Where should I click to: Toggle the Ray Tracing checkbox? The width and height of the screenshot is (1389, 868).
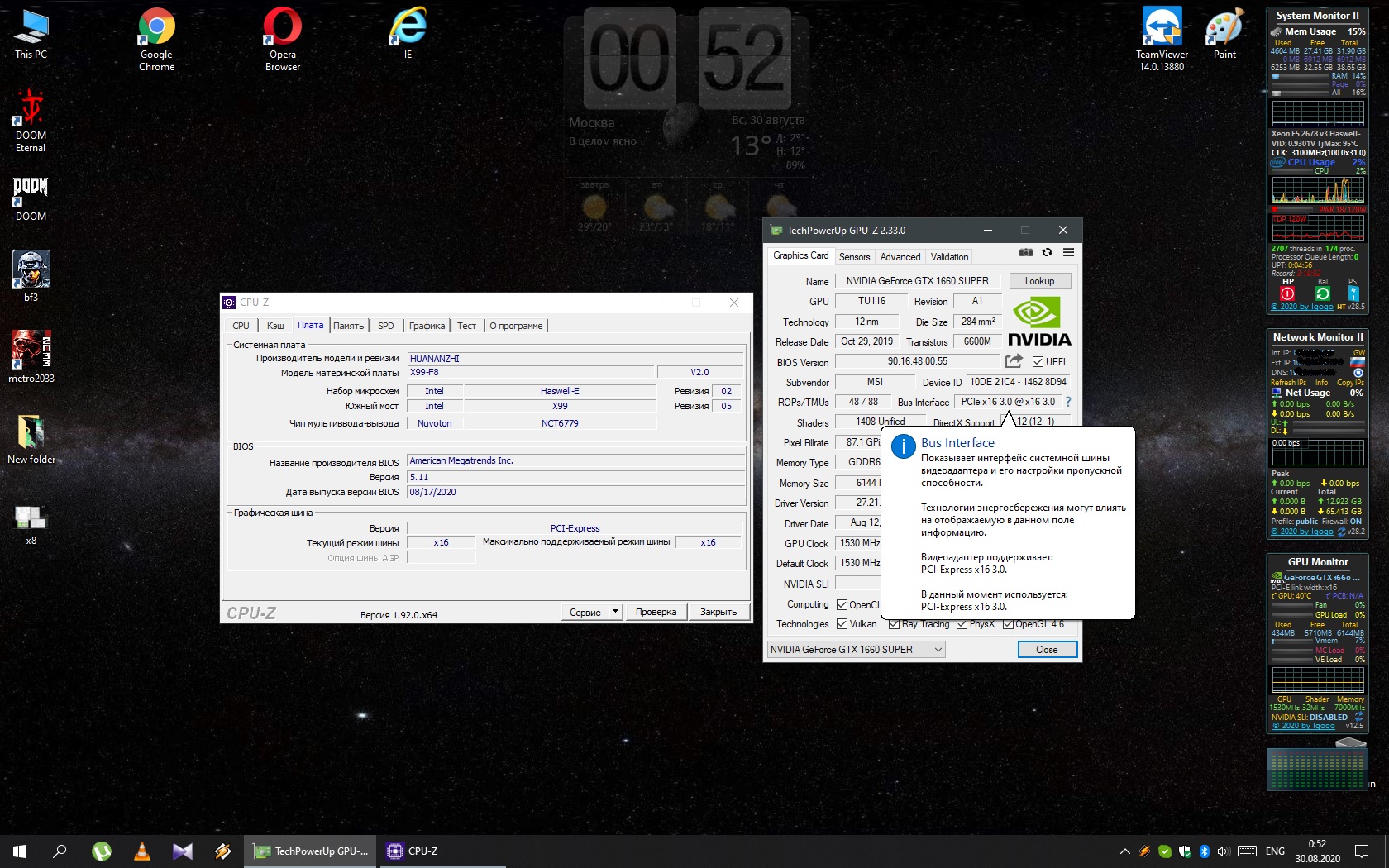[894, 624]
